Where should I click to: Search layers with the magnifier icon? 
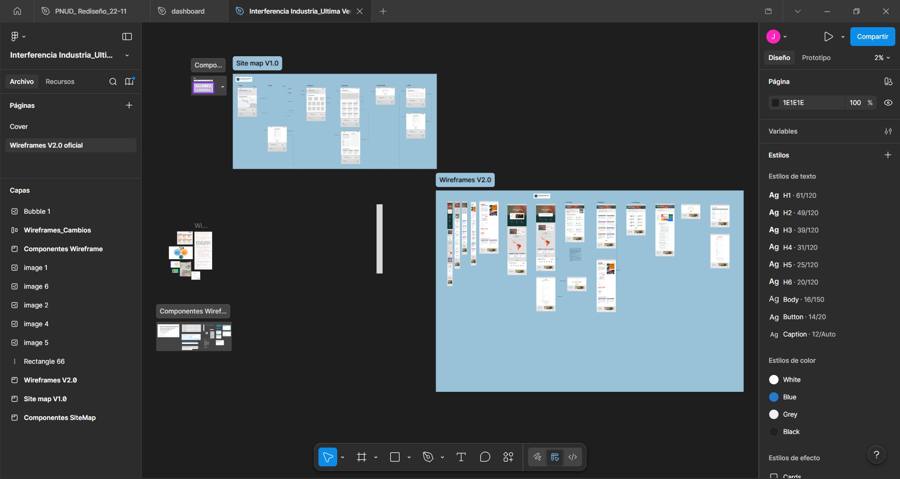pyautogui.click(x=113, y=81)
